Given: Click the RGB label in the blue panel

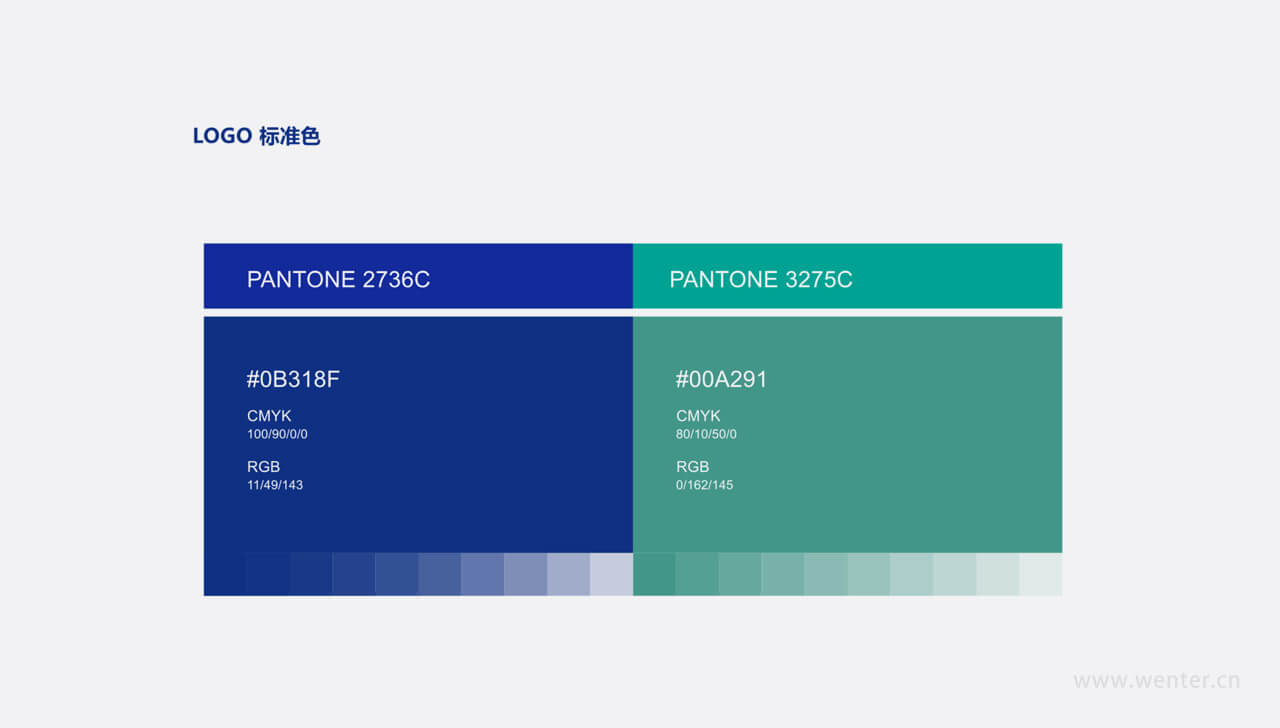Looking at the screenshot, I should pyautogui.click(x=263, y=467).
